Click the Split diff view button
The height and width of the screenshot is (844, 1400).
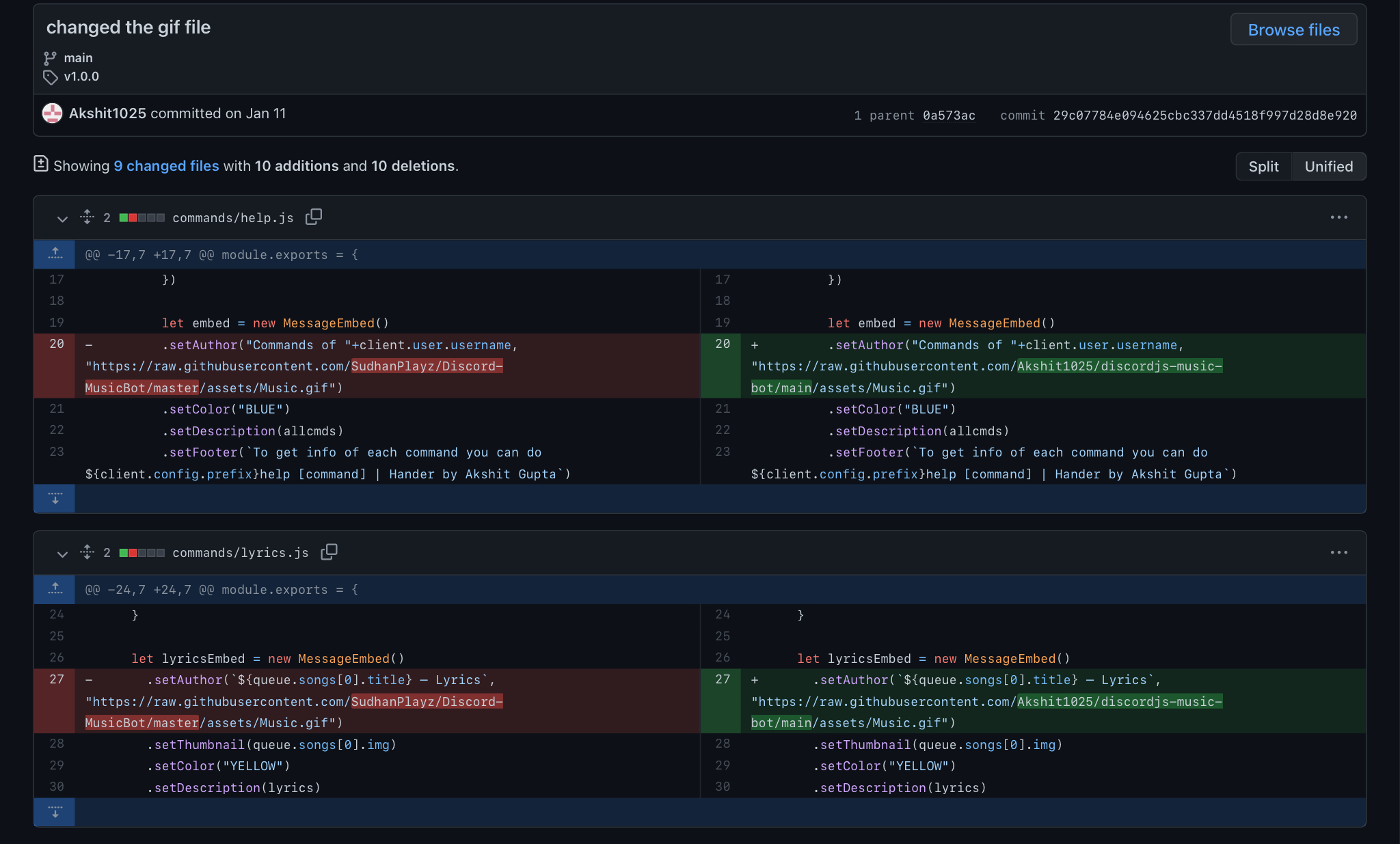coord(1263,166)
